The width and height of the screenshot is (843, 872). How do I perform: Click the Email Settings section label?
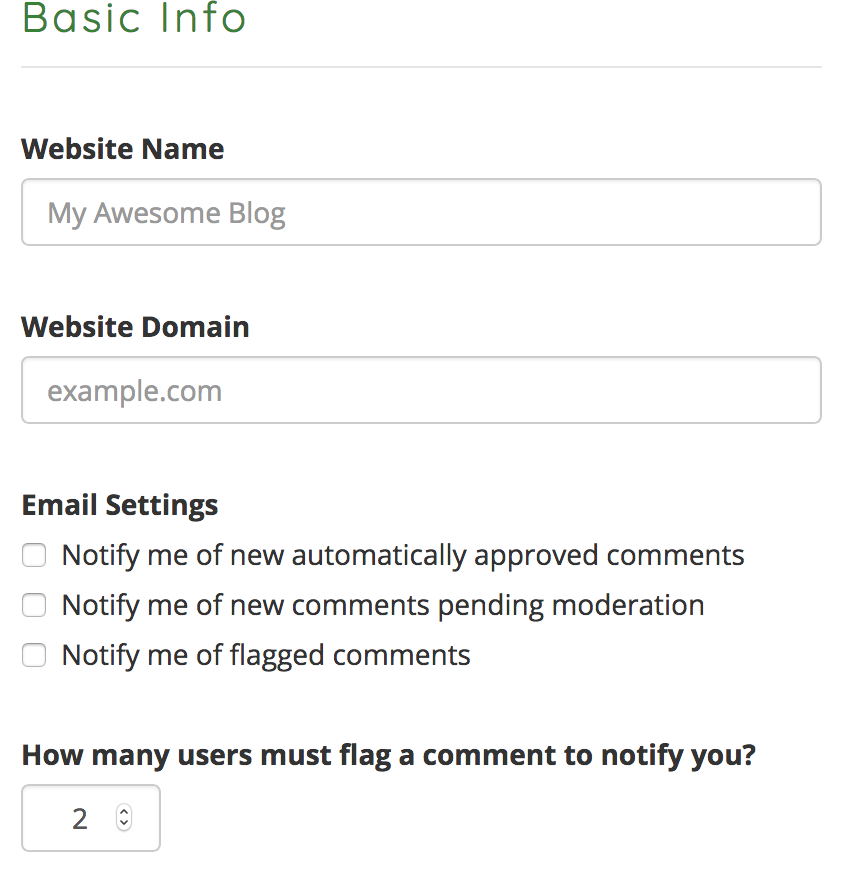tap(120, 506)
